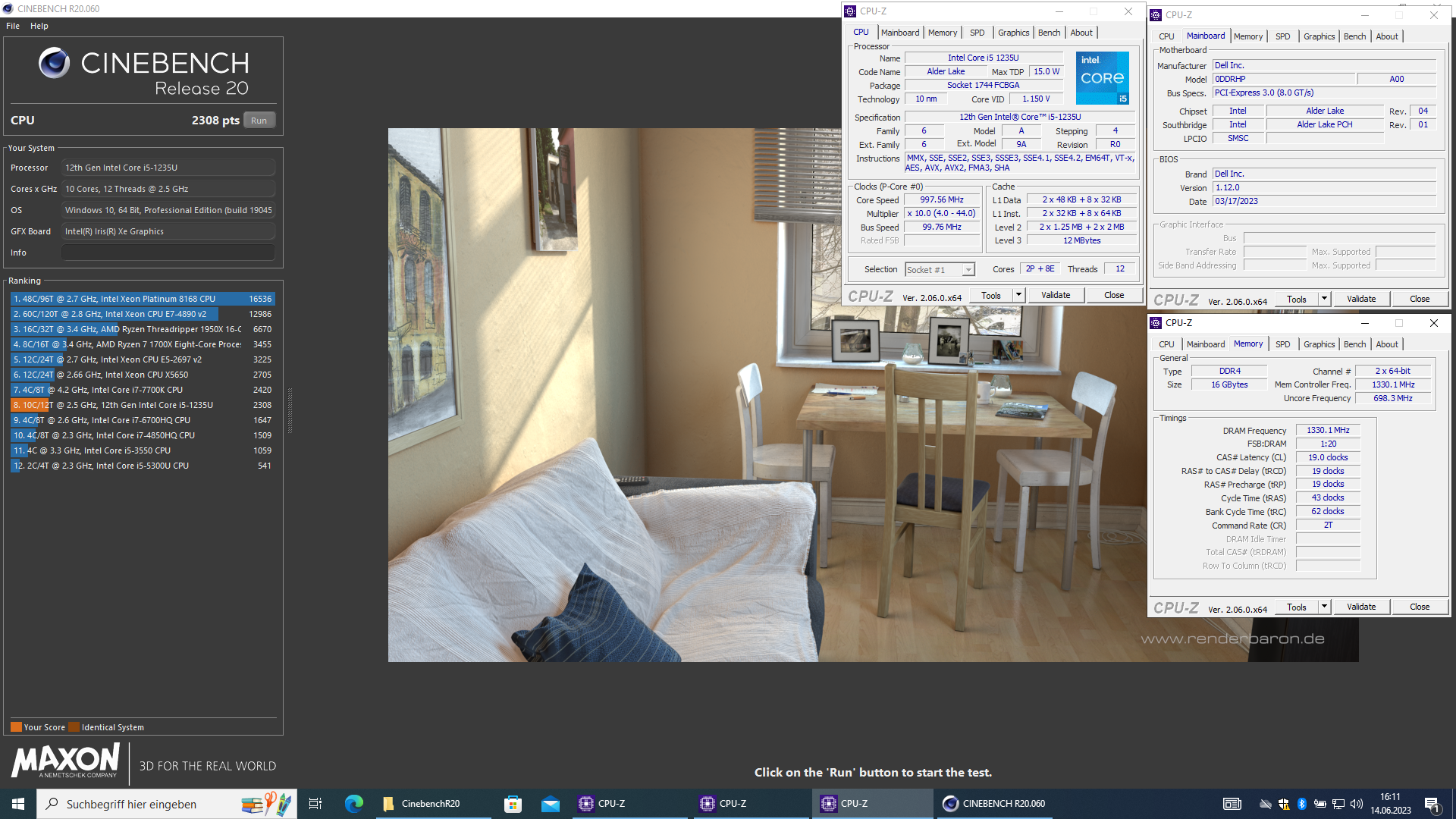Switch to CINEBENCH R20.060 taskbar item
Viewport: 1456px width, 819px height.
995,804
